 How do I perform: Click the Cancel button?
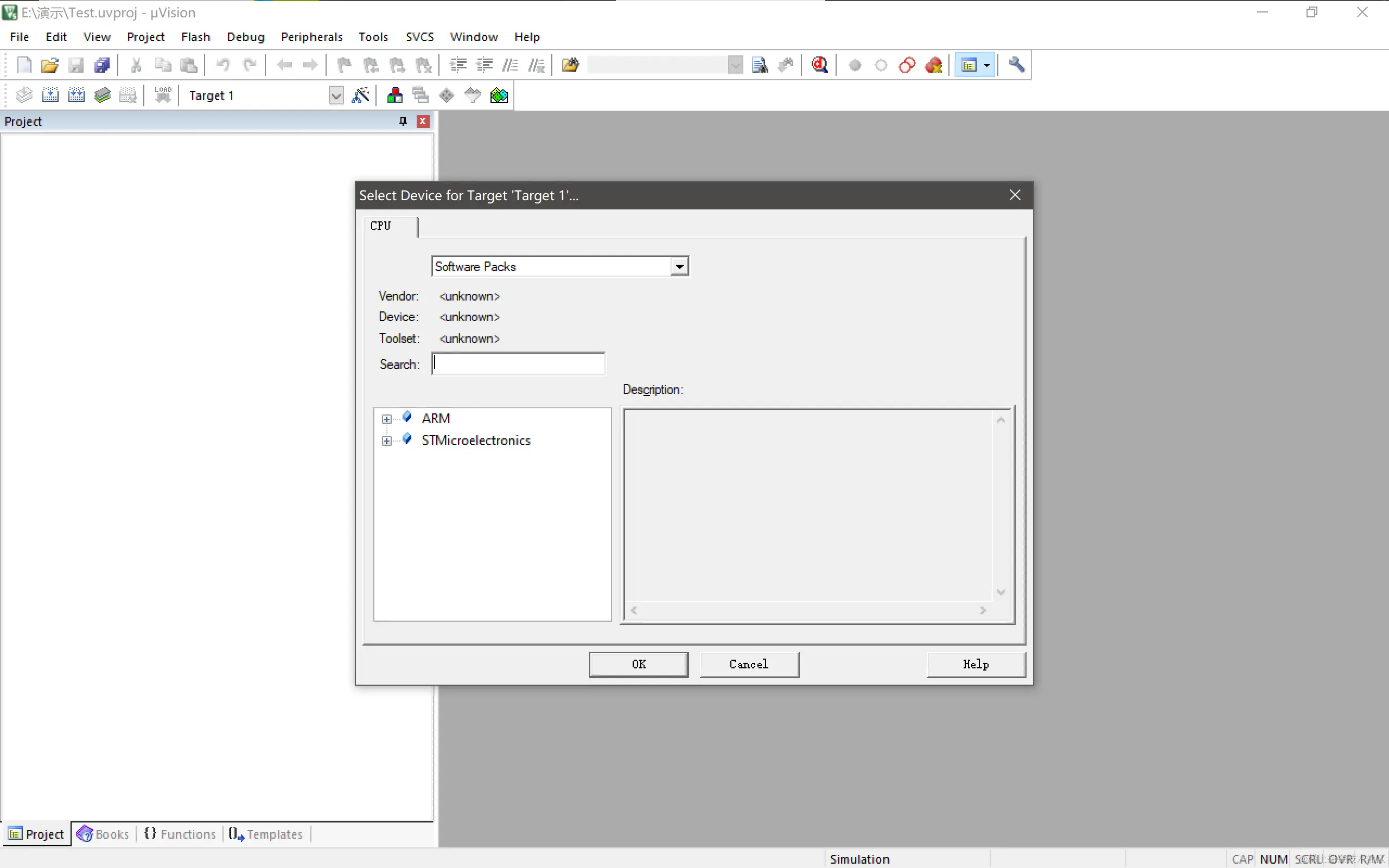pyautogui.click(x=749, y=664)
